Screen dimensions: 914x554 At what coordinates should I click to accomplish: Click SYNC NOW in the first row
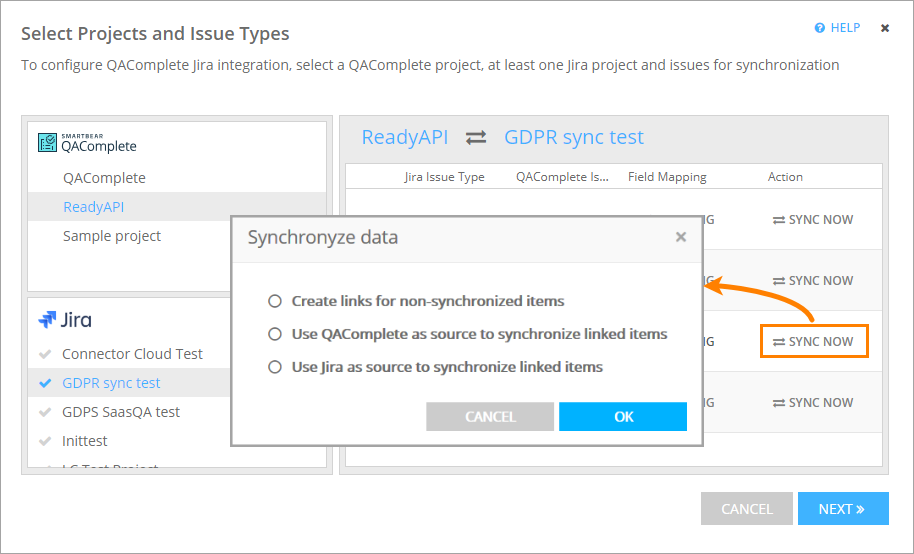813,220
